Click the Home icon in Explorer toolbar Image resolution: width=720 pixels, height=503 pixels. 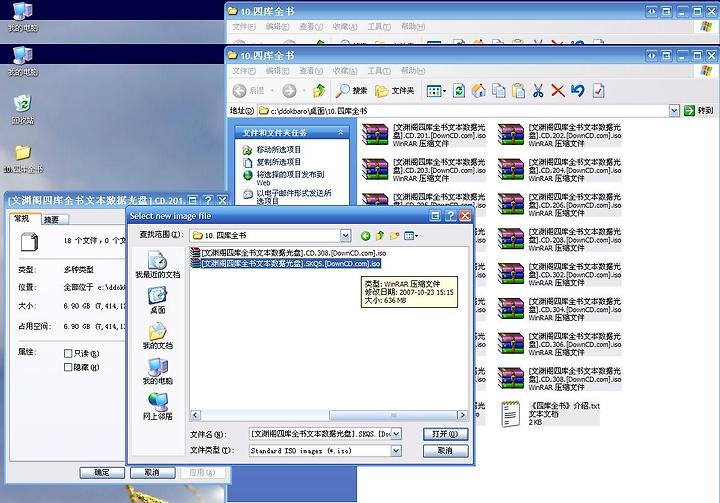(x=478, y=90)
